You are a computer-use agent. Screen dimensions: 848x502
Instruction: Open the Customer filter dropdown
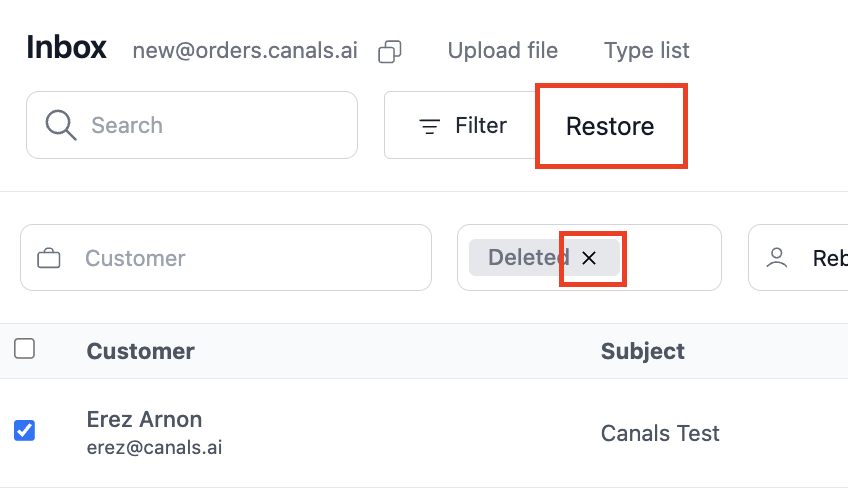tap(226, 257)
